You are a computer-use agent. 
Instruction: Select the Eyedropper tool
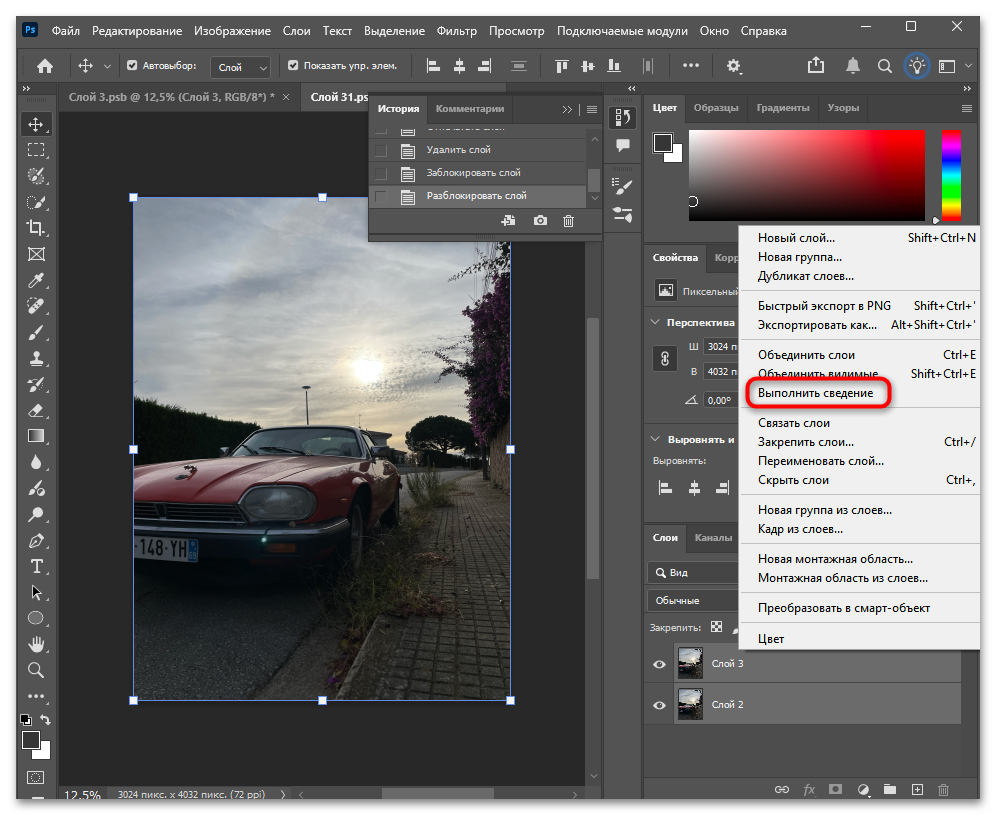coord(36,279)
